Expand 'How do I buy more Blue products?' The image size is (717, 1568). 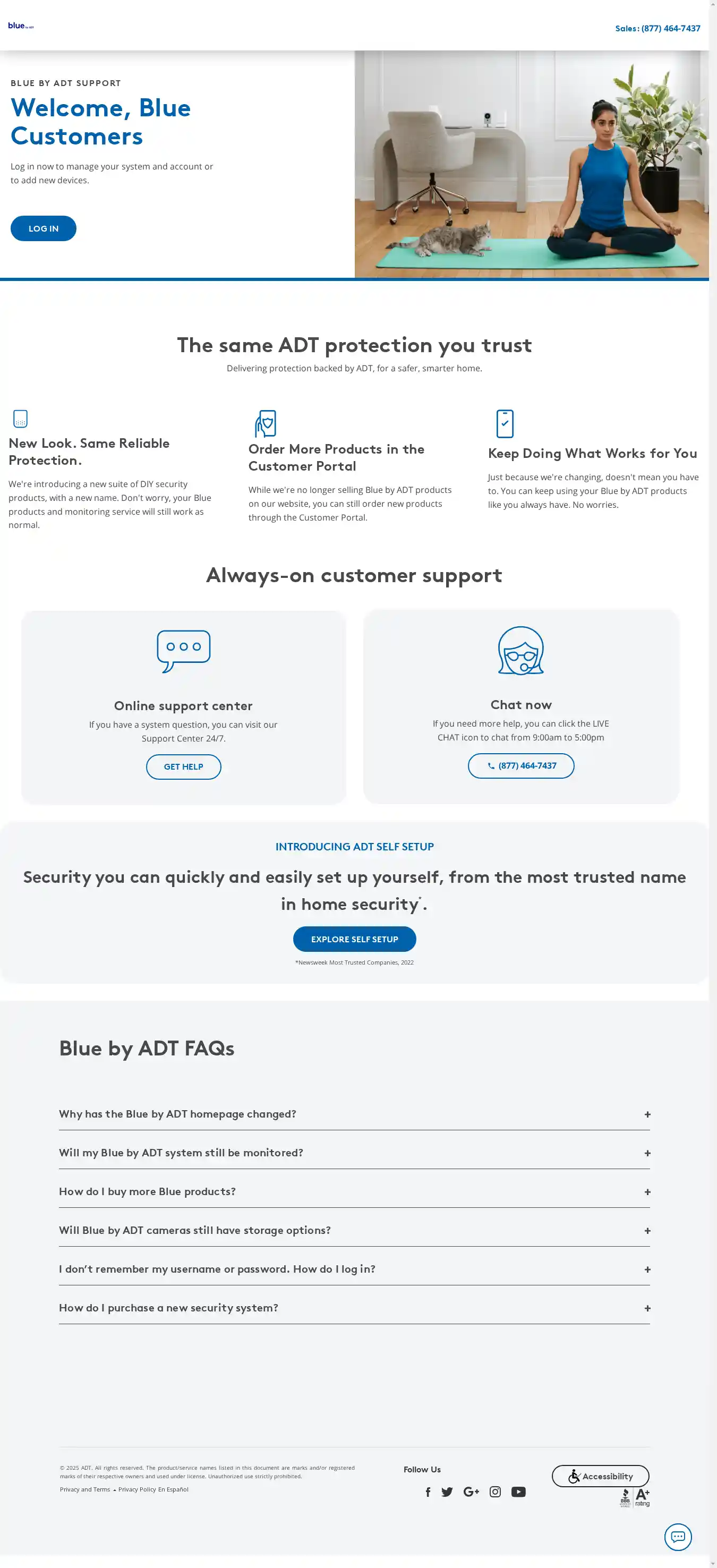coord(354,1191)
